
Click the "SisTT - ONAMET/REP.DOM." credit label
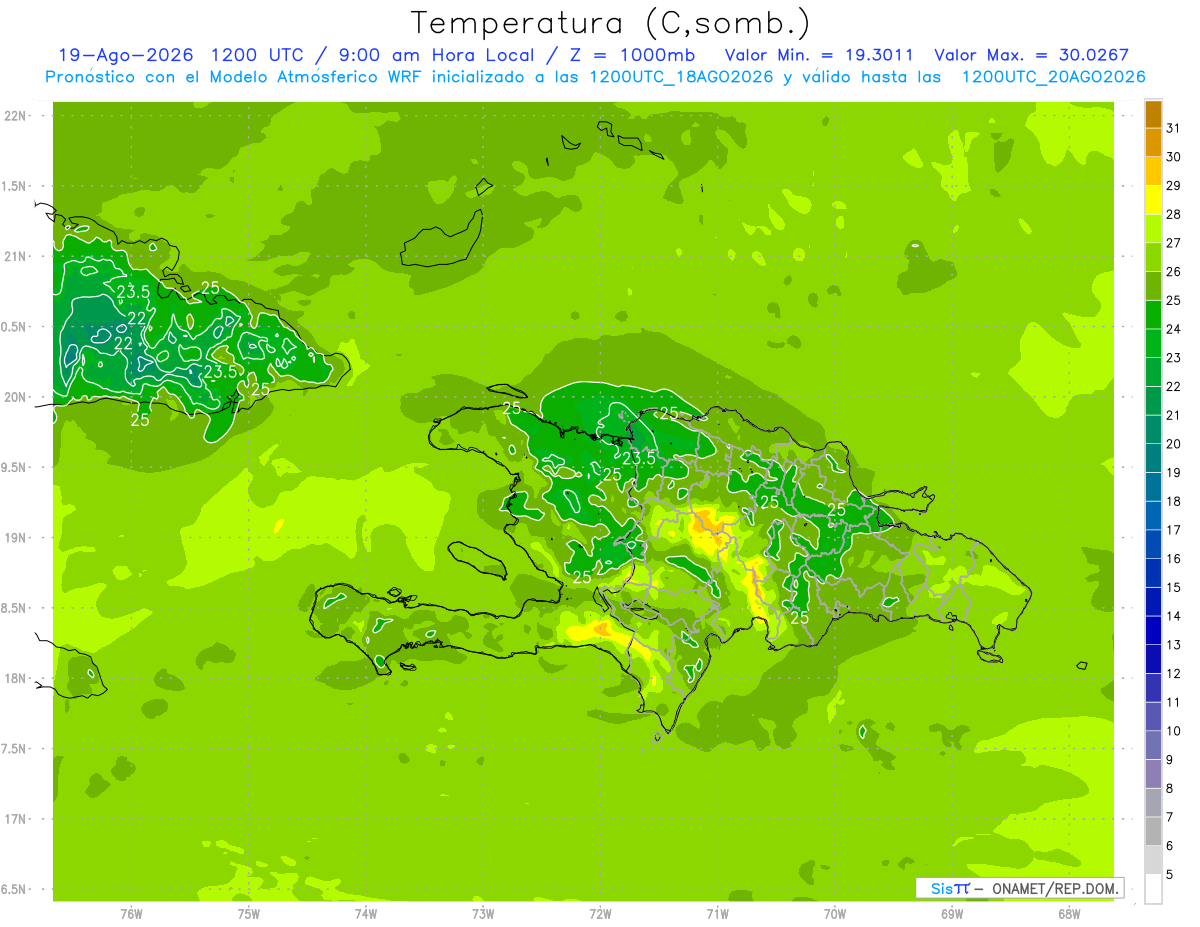[1020, 888]
